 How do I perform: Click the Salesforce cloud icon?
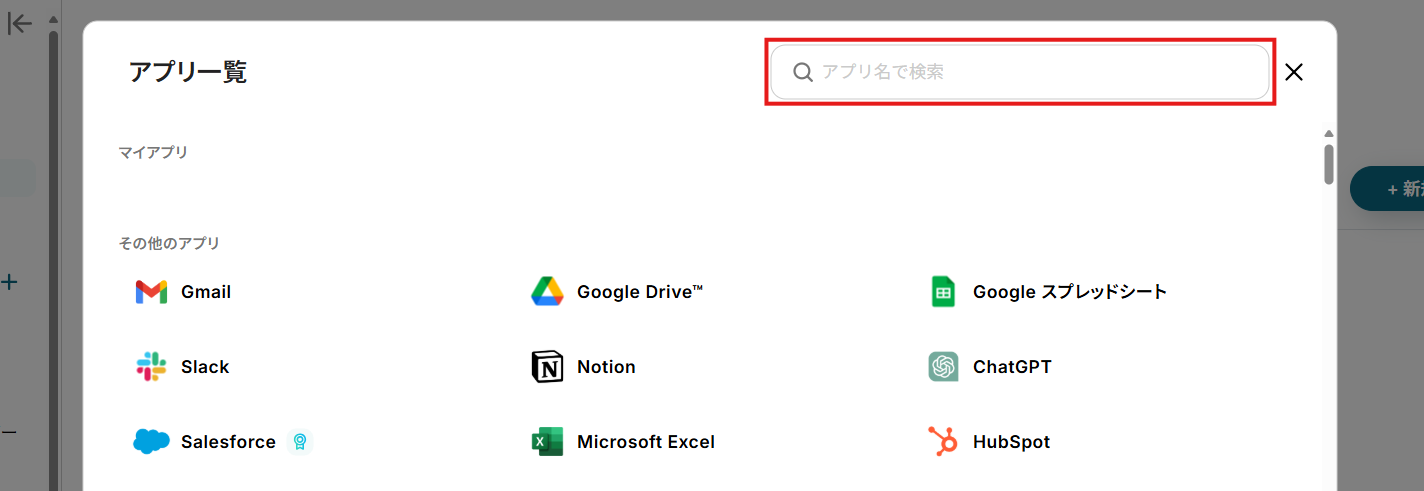point(151,442)
